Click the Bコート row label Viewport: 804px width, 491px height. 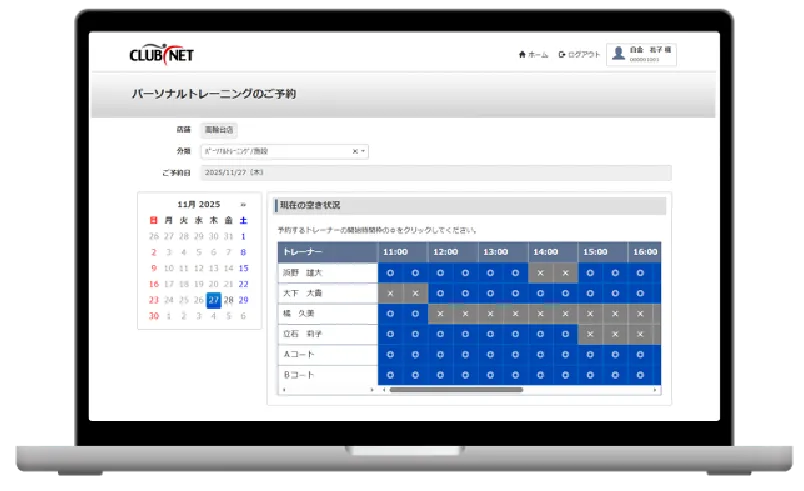point(299,375)
